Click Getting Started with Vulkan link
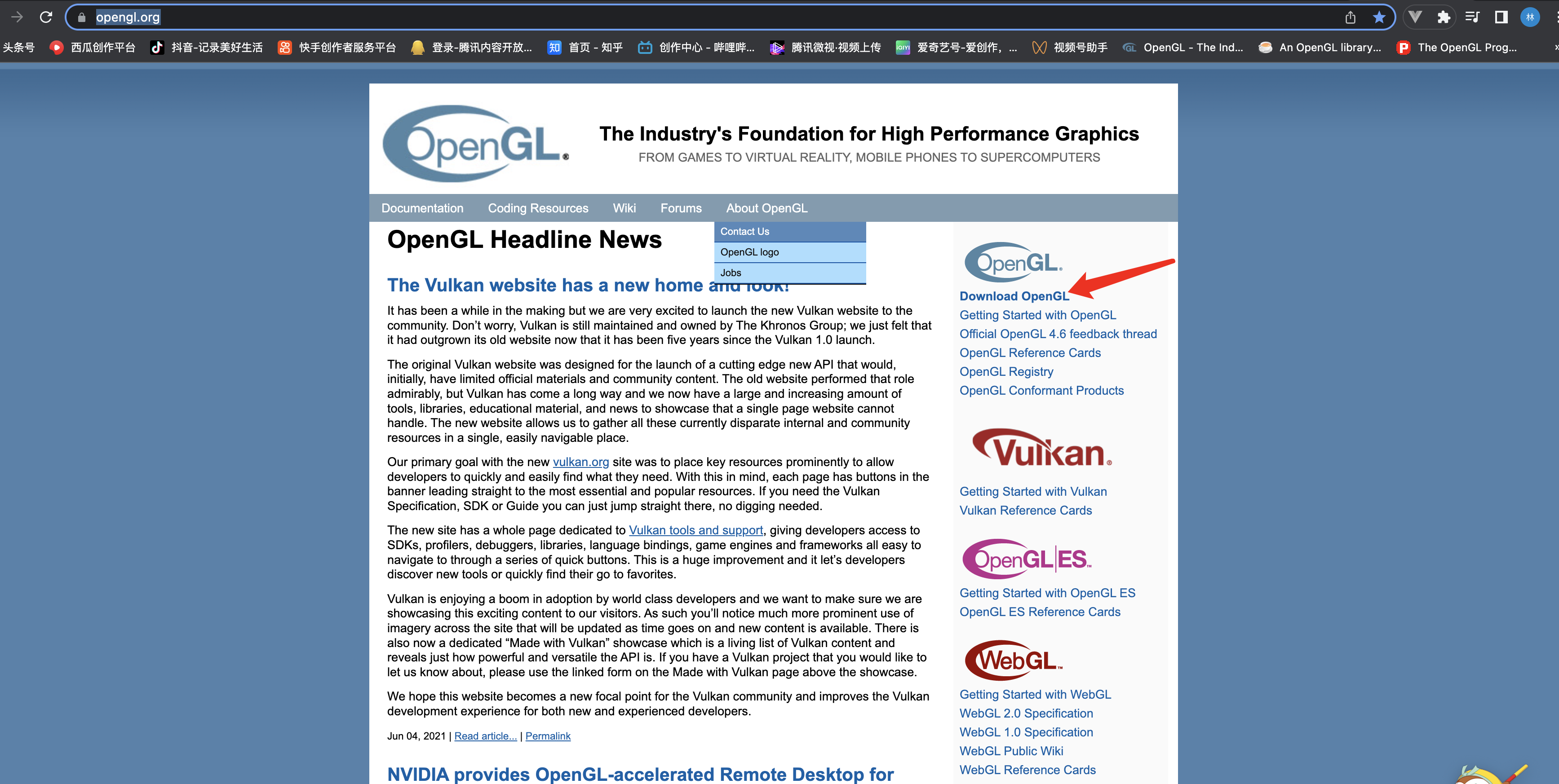 click(1032, 490)
